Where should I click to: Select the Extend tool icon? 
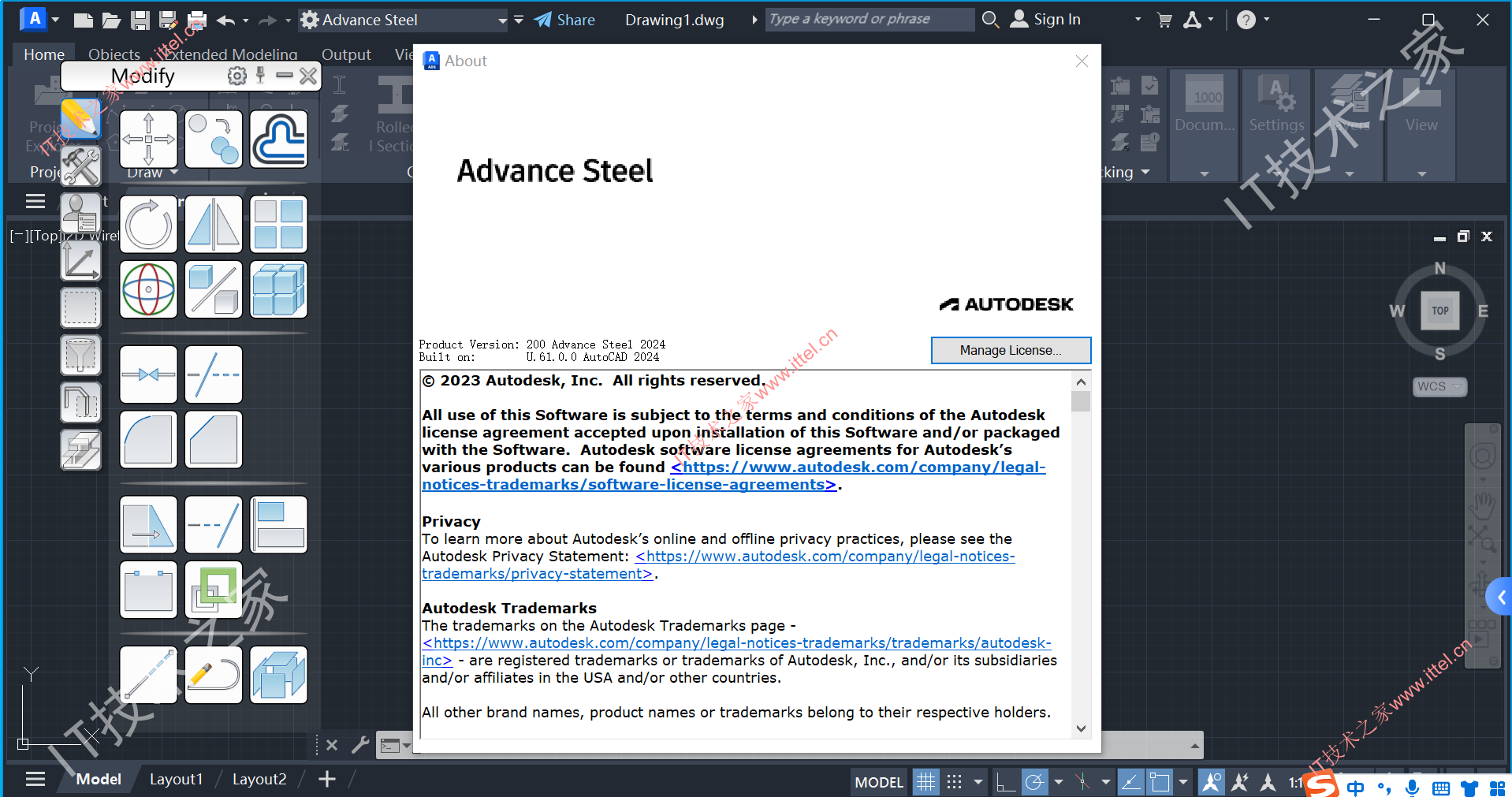click(x=214, y=524)
